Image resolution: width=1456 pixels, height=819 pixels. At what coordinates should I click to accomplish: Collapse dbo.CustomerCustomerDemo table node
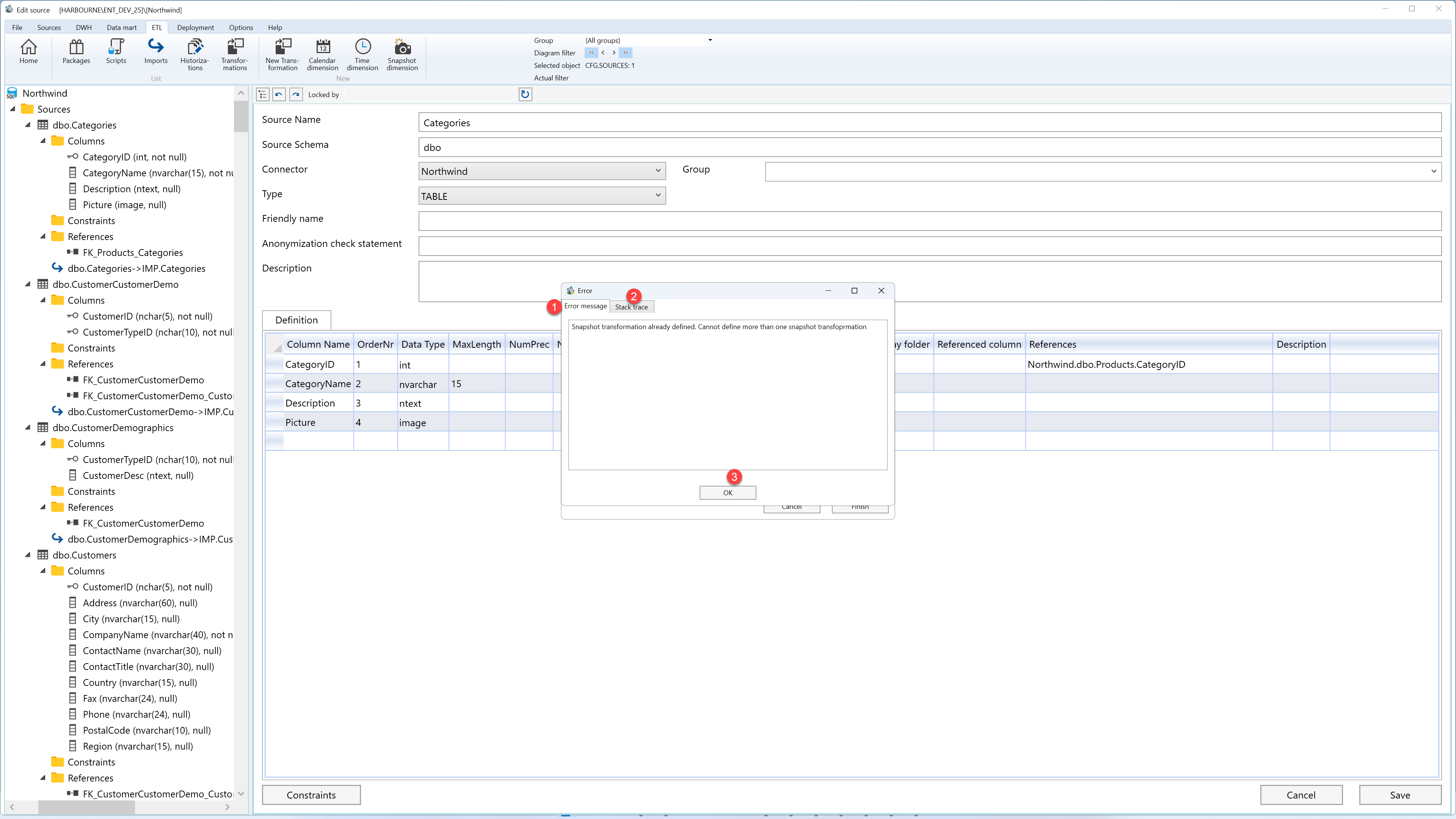28,284
